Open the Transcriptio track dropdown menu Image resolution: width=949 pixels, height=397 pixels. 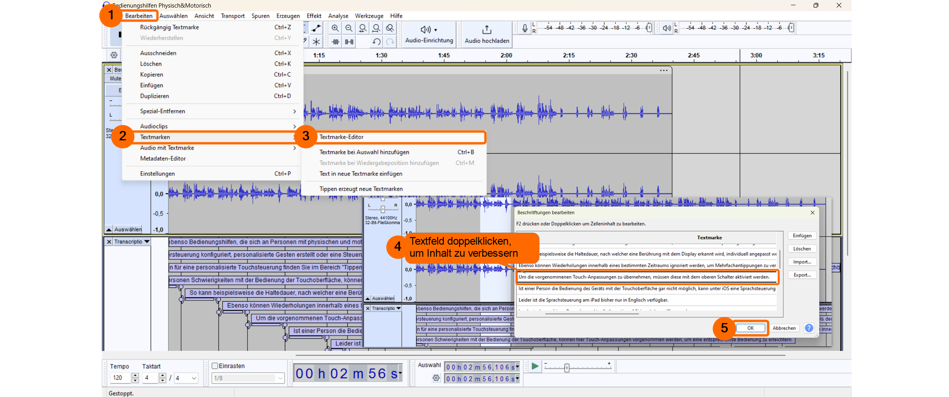(x=146, y=241)
